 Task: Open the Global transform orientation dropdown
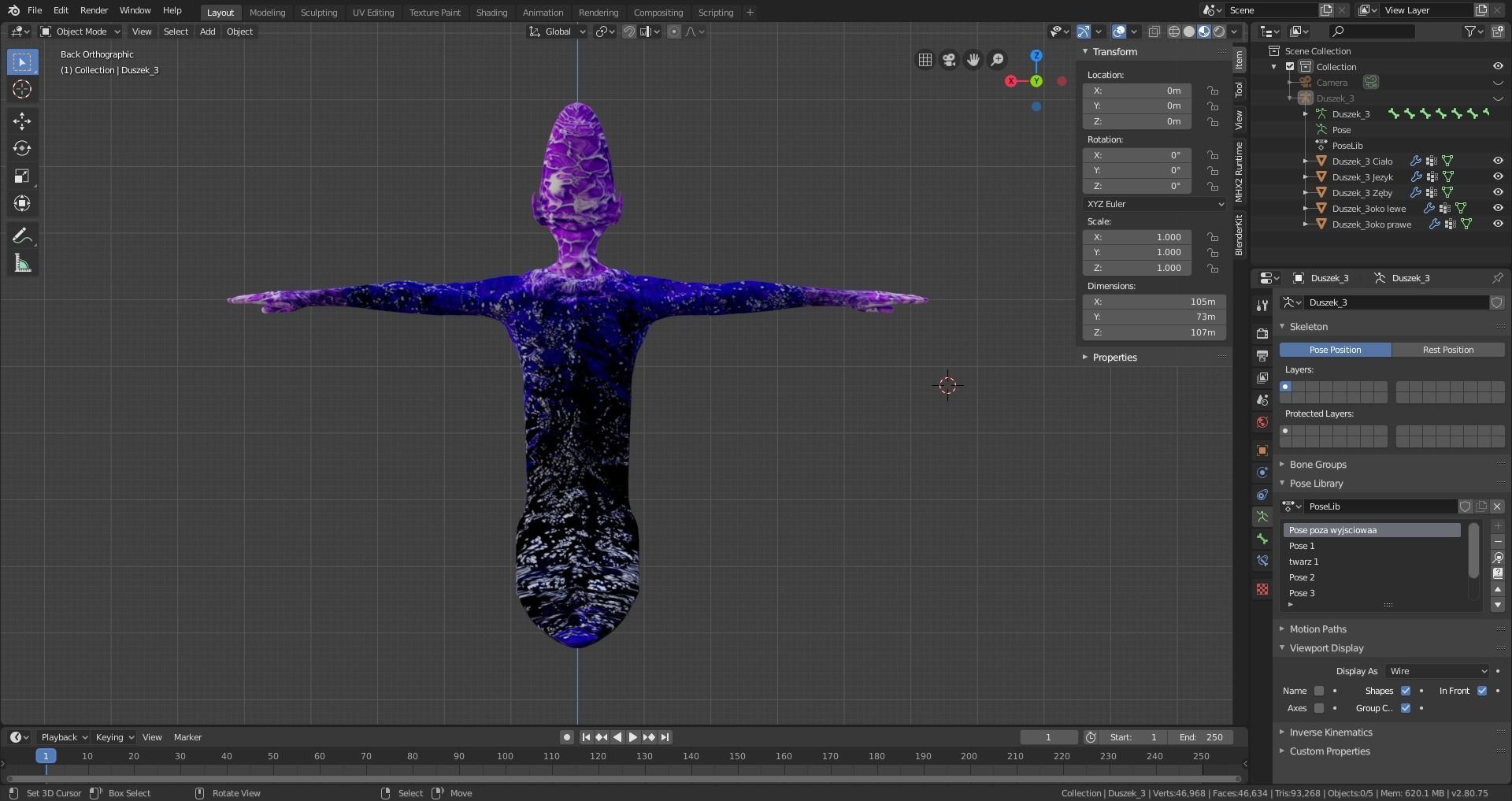tap(558, 32)
